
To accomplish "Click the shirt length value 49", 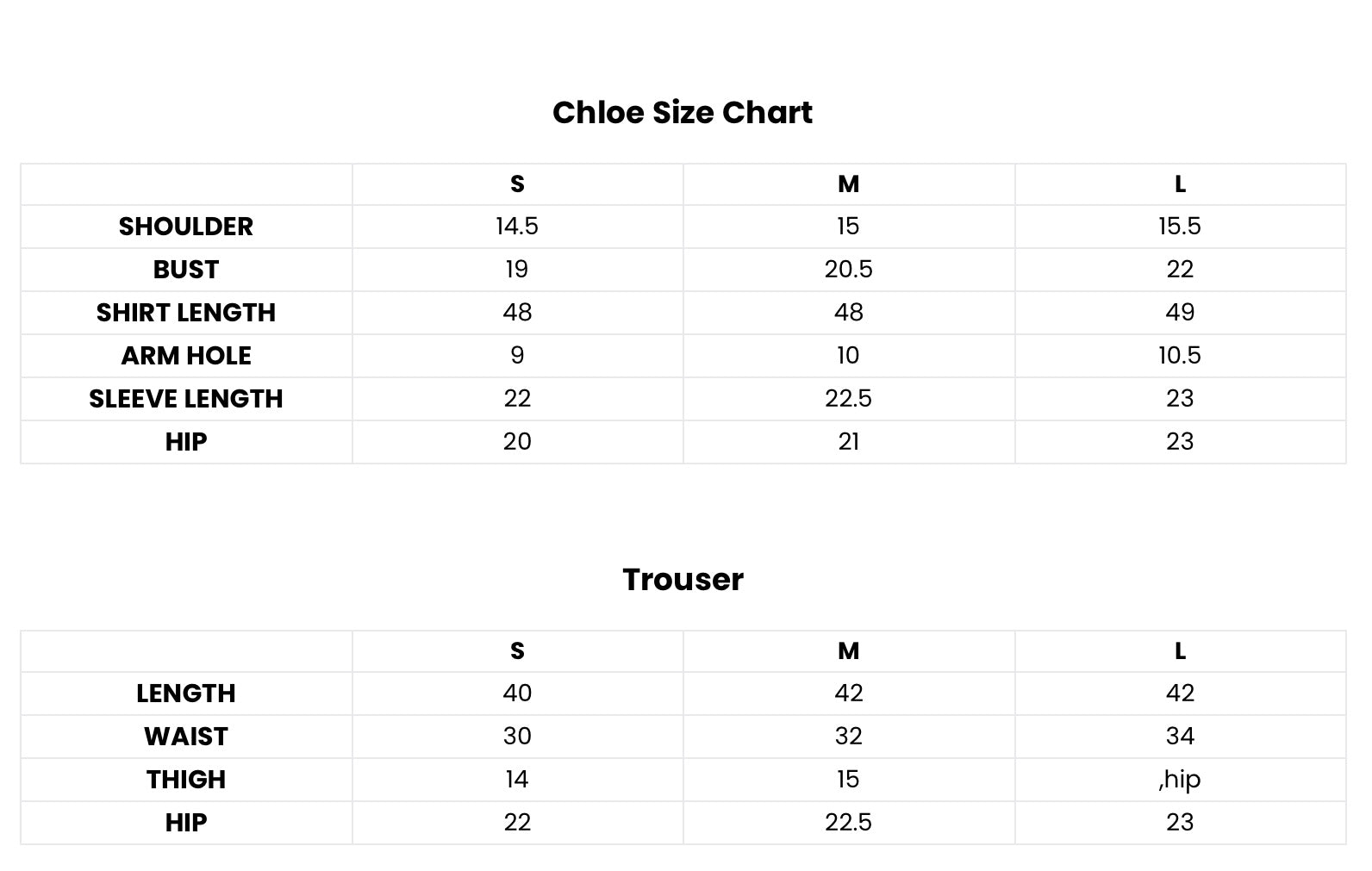I will (x=1179, y=313).
